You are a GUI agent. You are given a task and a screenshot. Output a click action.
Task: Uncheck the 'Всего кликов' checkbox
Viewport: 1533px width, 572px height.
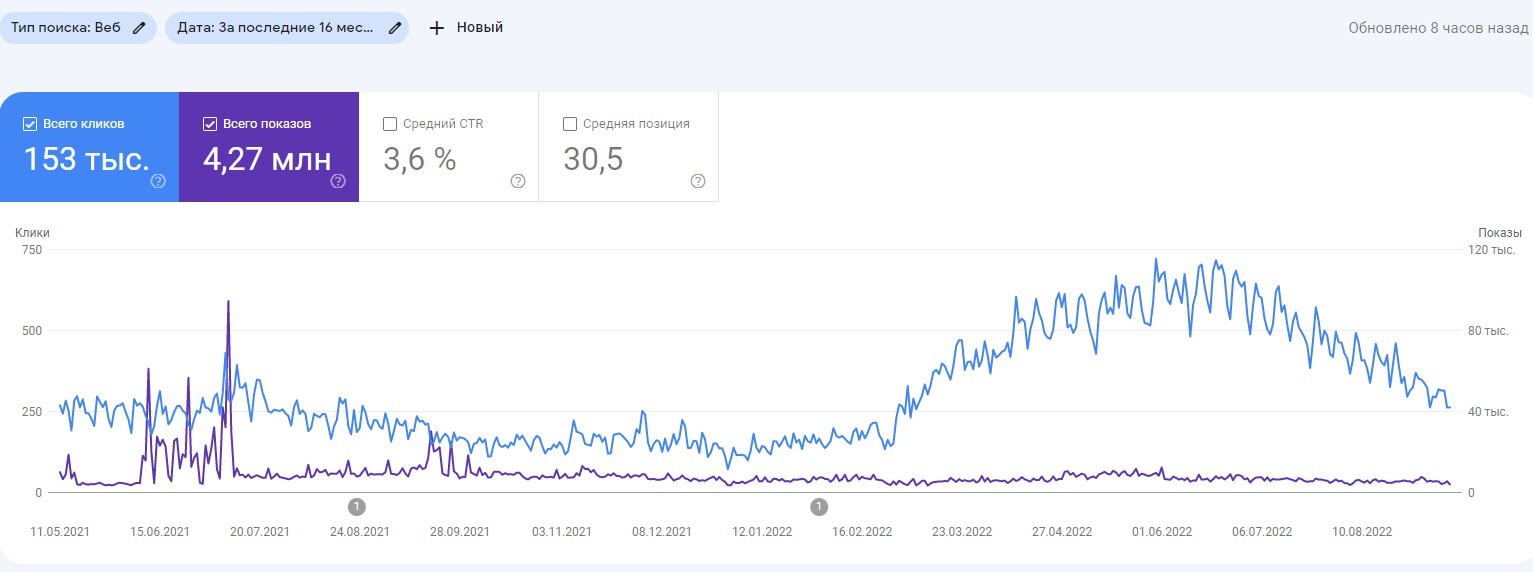point(30,124)
